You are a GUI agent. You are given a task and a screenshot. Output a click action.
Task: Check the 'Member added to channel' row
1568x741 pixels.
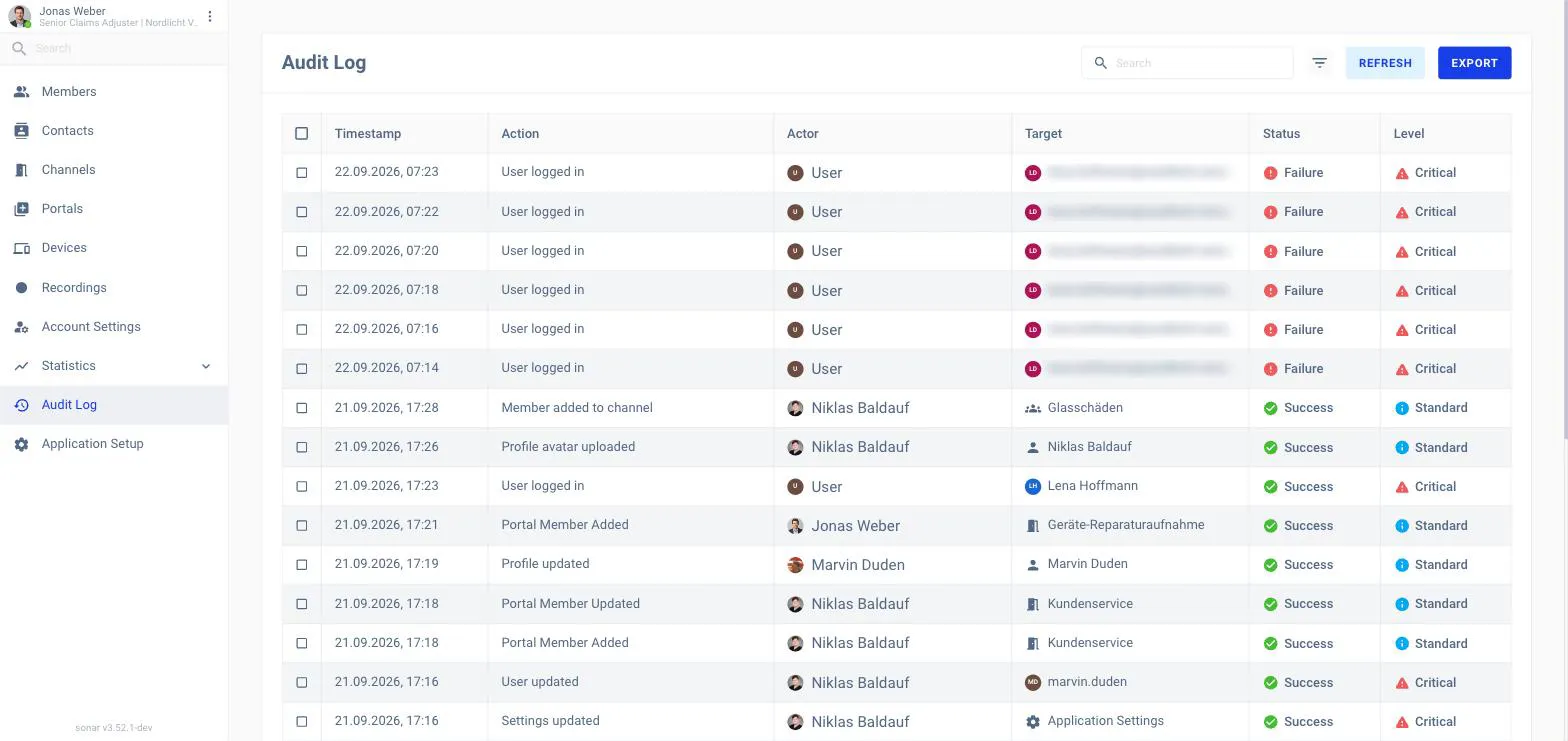[302, 408]
